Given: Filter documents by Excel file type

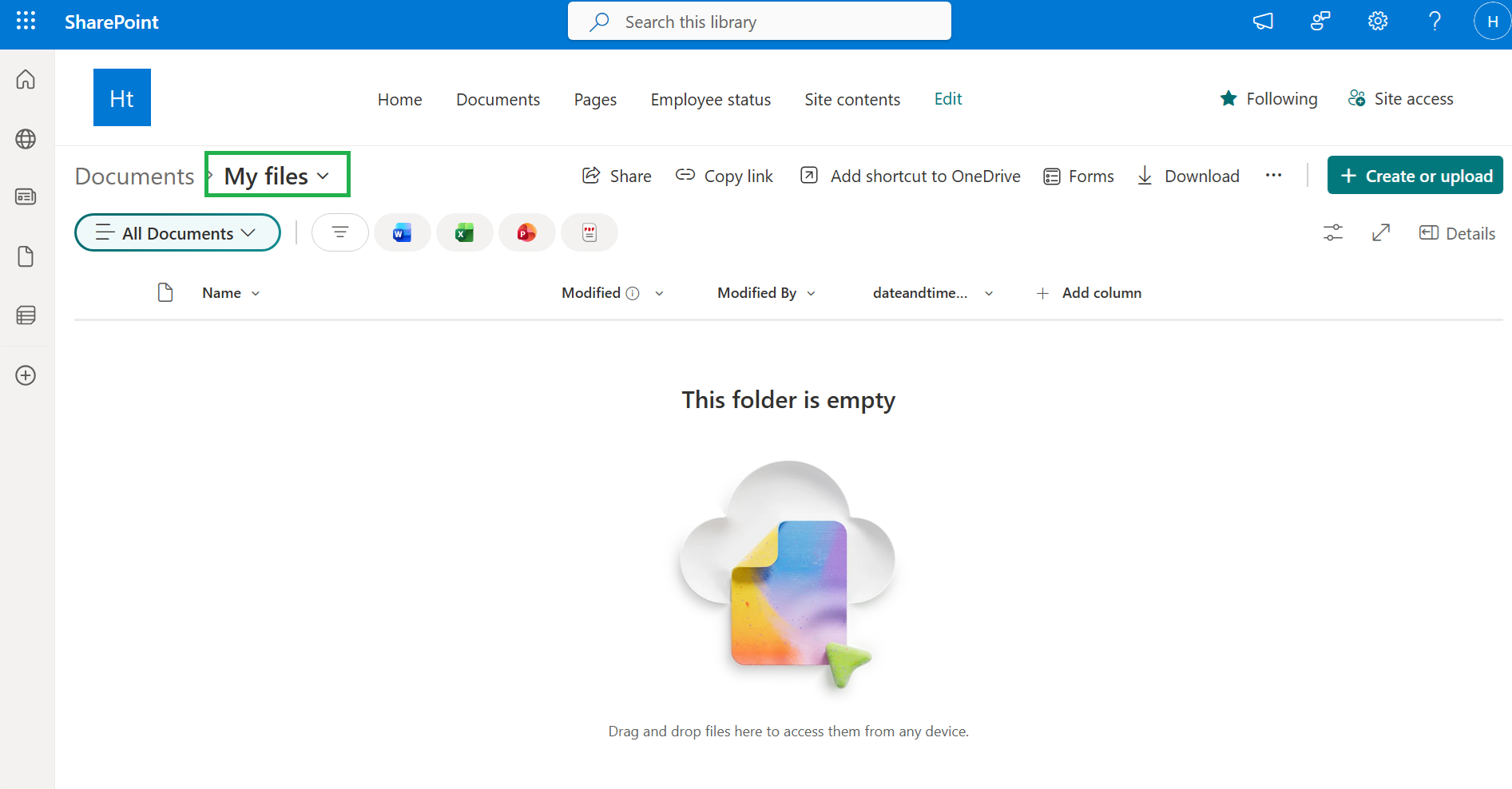Looking at the screenshot, I should click(x=465, y=232).
